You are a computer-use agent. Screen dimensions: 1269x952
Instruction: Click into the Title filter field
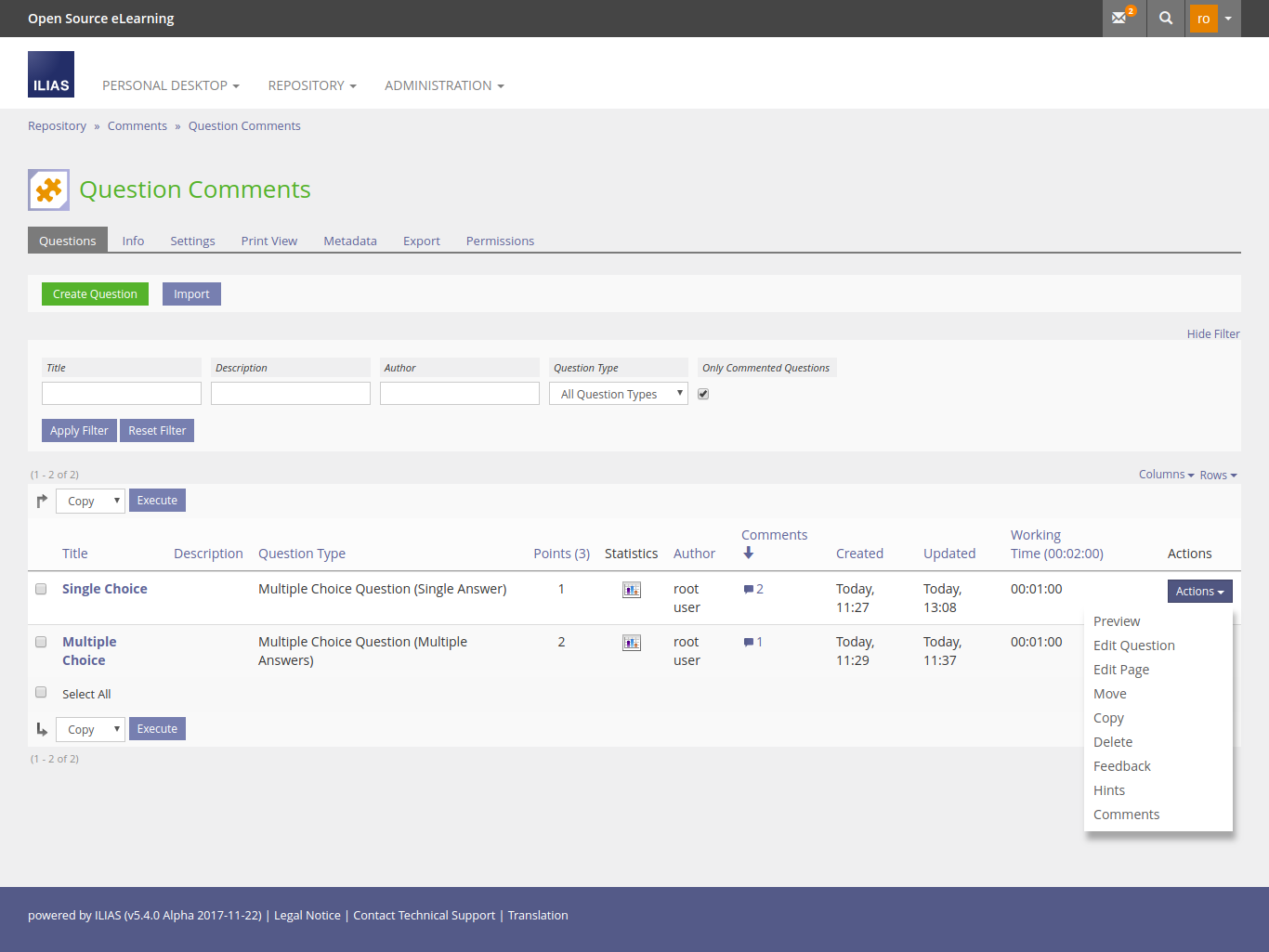tap(122, 394)
